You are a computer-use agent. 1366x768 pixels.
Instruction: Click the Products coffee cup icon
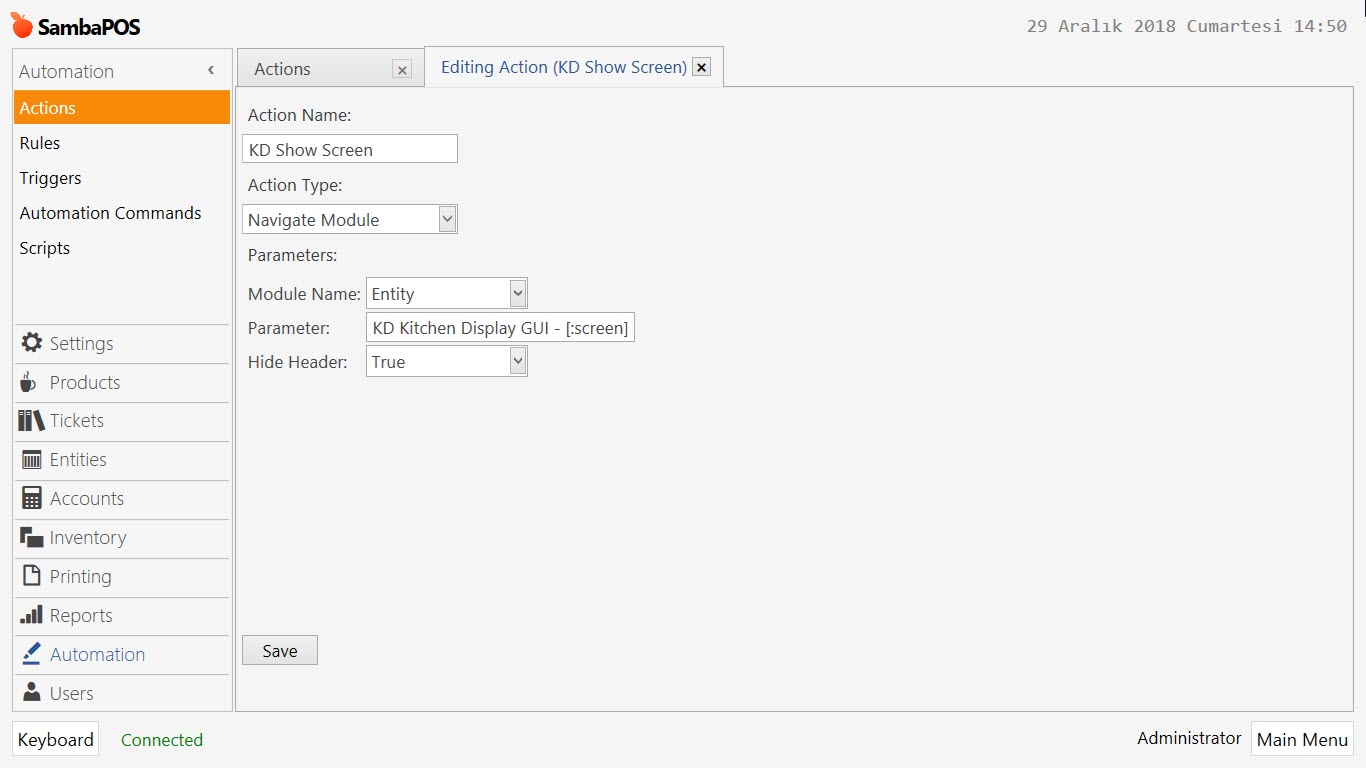29,382
